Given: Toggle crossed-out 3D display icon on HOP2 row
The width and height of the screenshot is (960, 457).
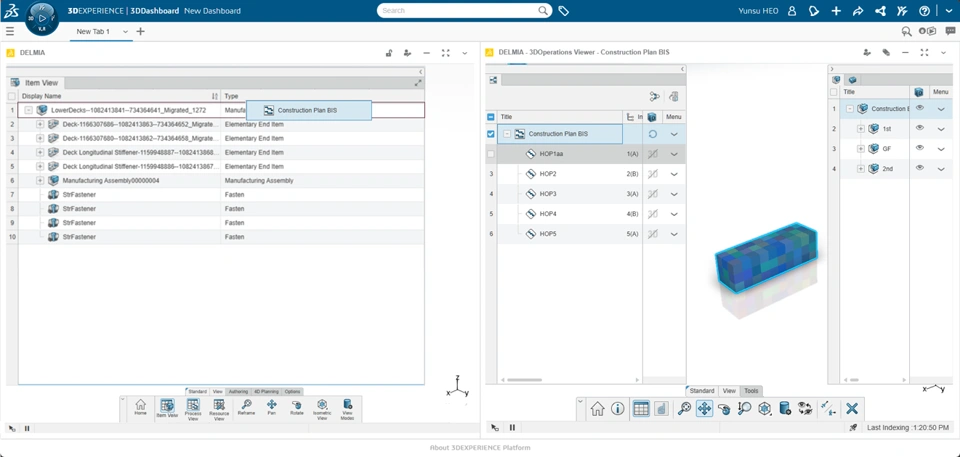Looking at the screenshot, I should [653, 174].
